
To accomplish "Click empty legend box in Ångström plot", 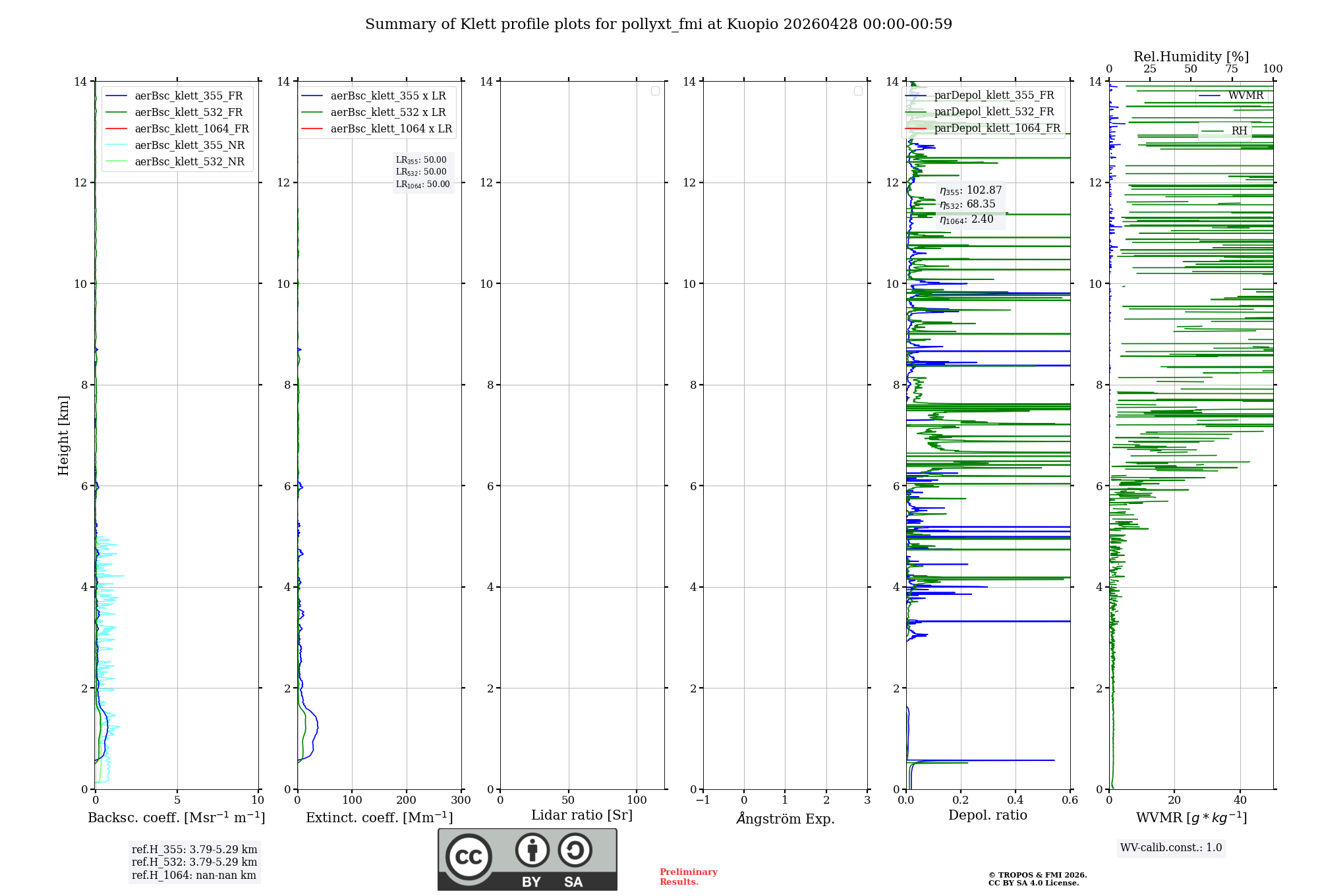I will coord(858,91).
